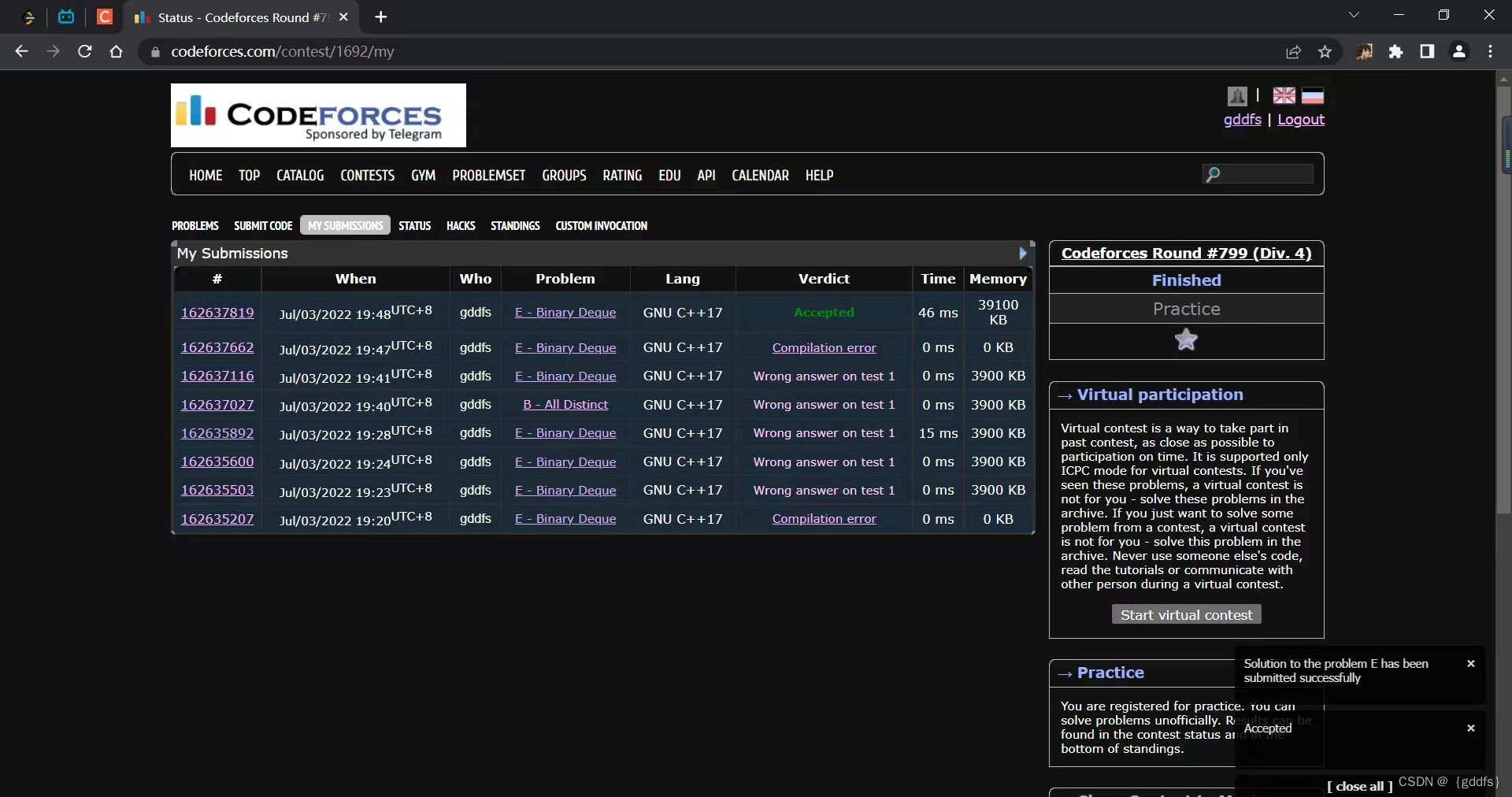1512x797 pixels.
Task: Open the GROUPS menu item
Action: pyautogui.click(x=564, y=175)
